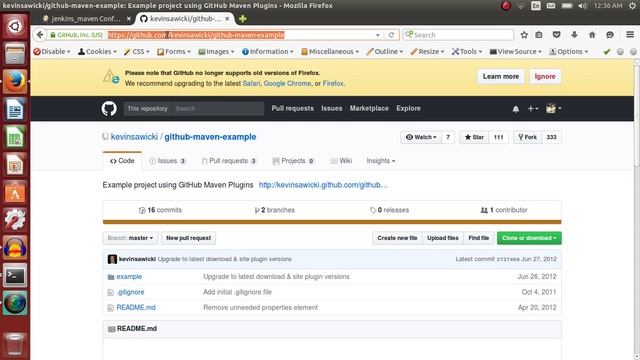Viewport: 640px width, 360px height.
Task: Click the Firefox Search box
Action: coord(458,35)
